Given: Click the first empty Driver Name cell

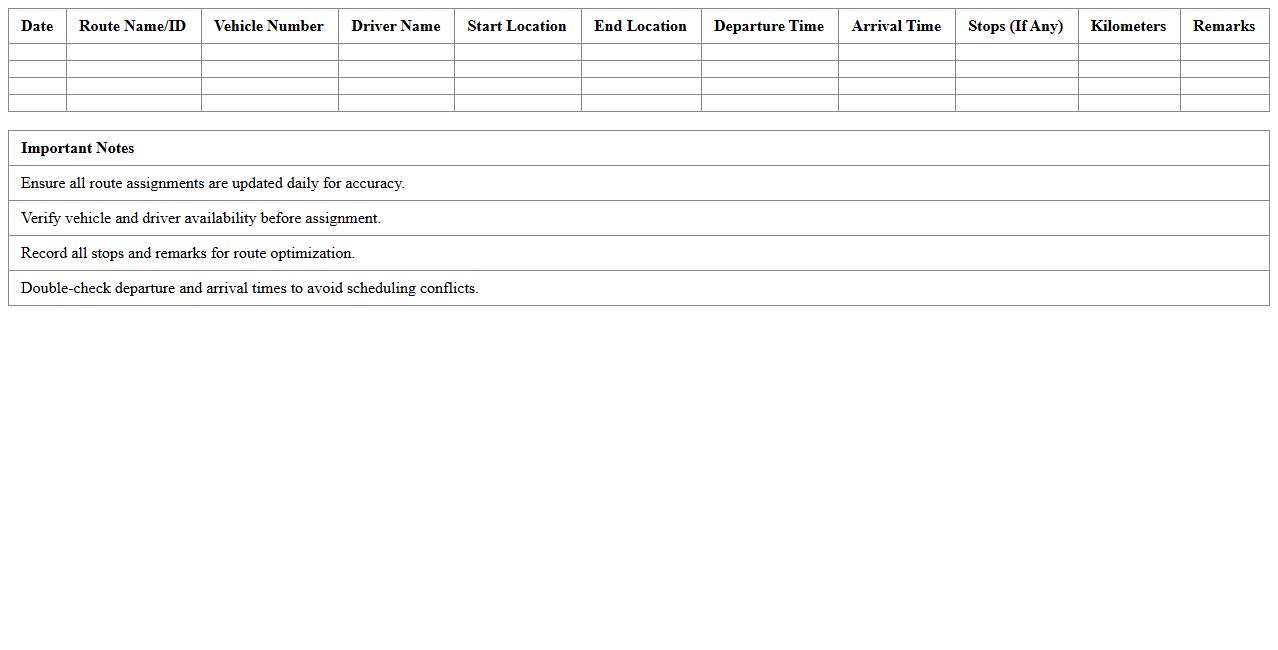Looking at the screenshot, I should (395, 51).
